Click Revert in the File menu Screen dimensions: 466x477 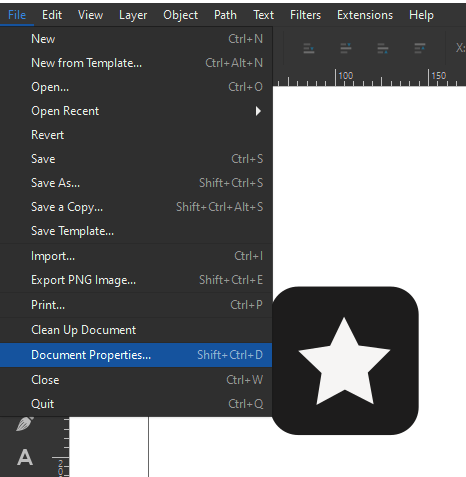coord(136,135)
